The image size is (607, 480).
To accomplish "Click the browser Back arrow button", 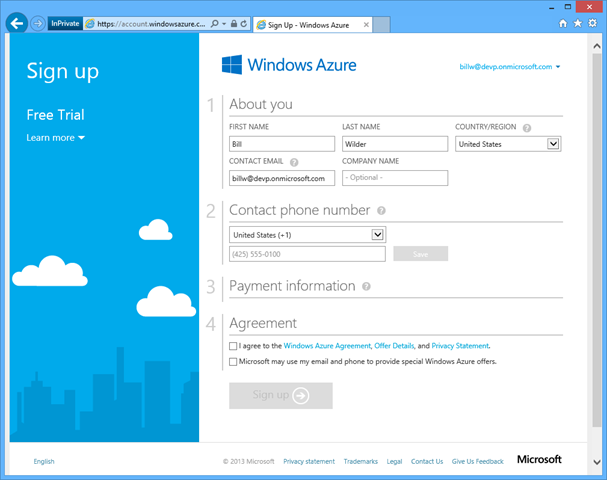I will (x=17, y=23).
